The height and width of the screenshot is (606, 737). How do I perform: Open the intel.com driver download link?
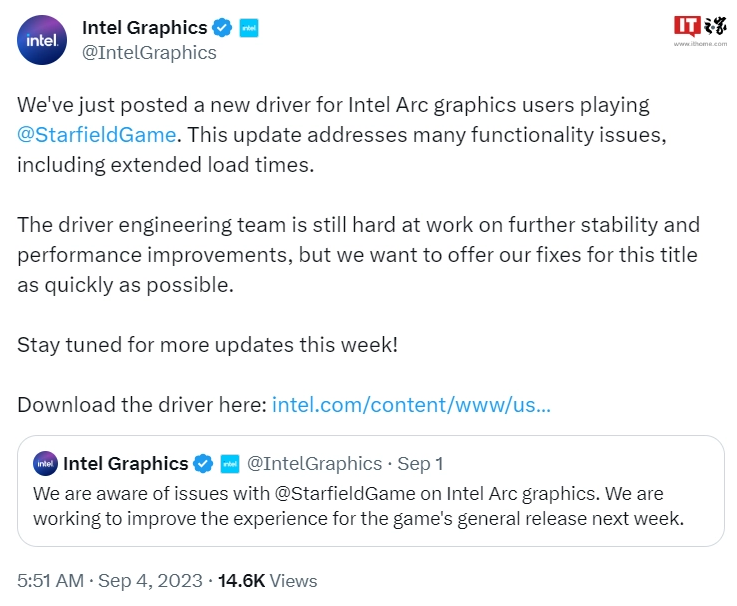(411, 405)
